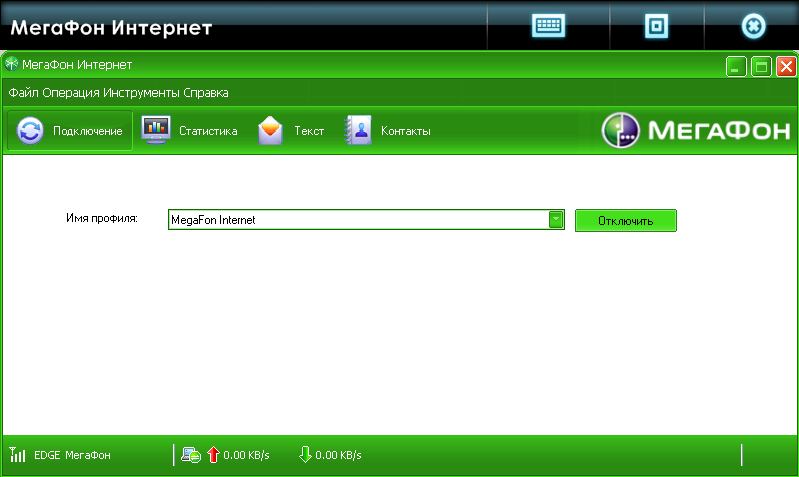This screenshot has width=799, height=477.
Task: Click the connected computers status icon
Action: pyautogui.click(x=191, y=455)
